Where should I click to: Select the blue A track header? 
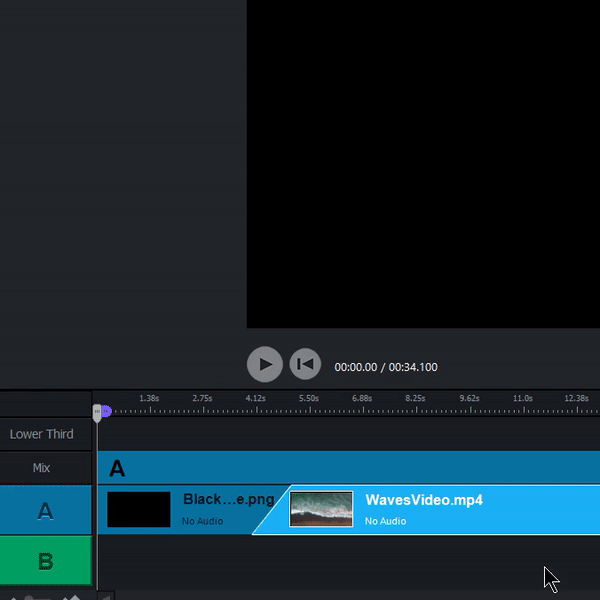pos(46,510)
